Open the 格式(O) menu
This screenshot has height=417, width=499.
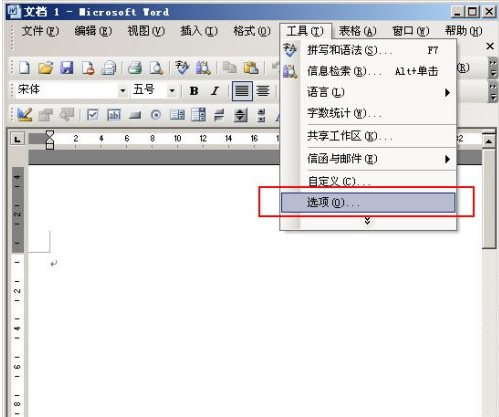click(x=252, y=31)
